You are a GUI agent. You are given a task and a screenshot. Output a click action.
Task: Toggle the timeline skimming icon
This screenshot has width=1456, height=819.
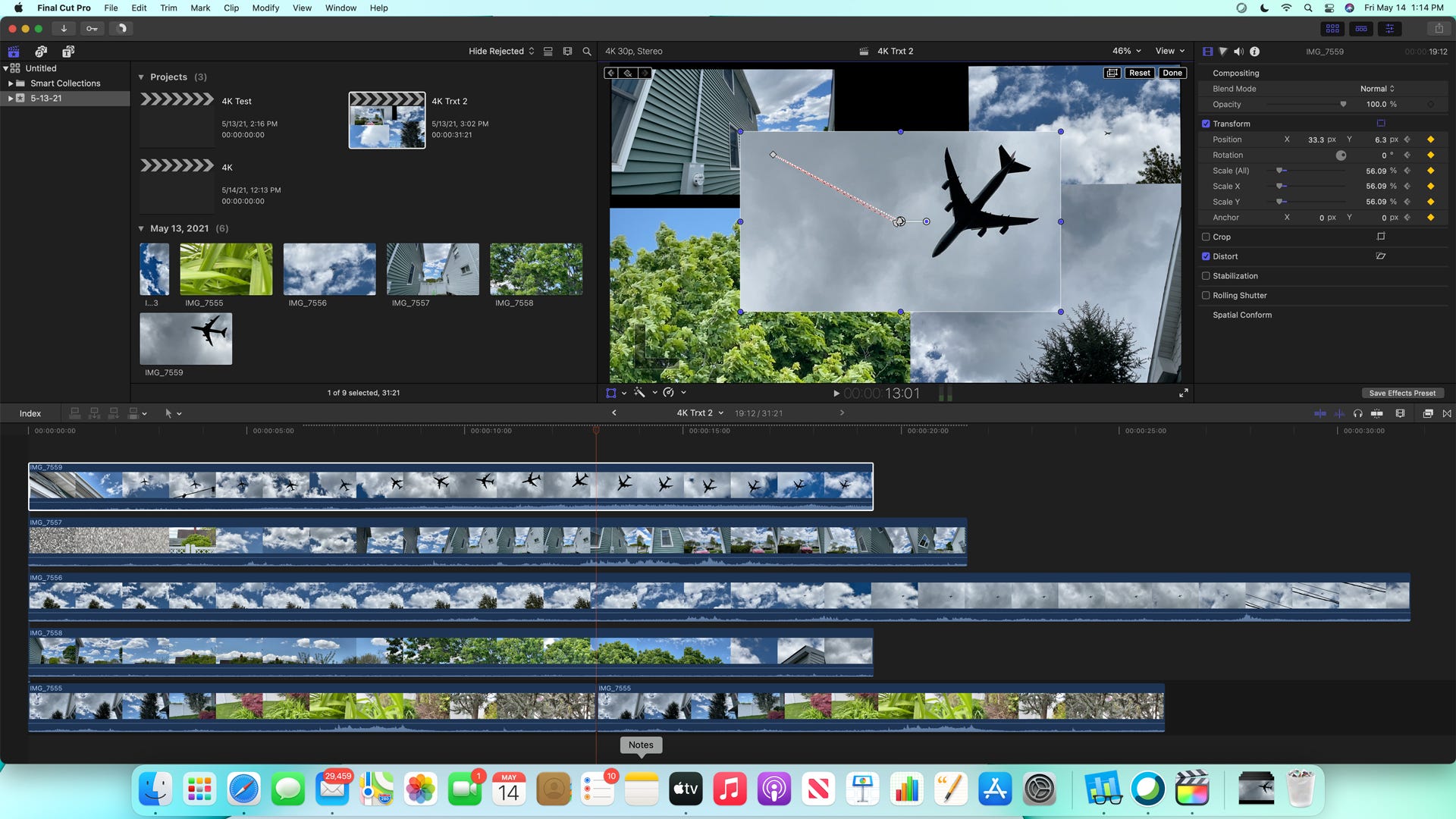[x=1320, y=413]
